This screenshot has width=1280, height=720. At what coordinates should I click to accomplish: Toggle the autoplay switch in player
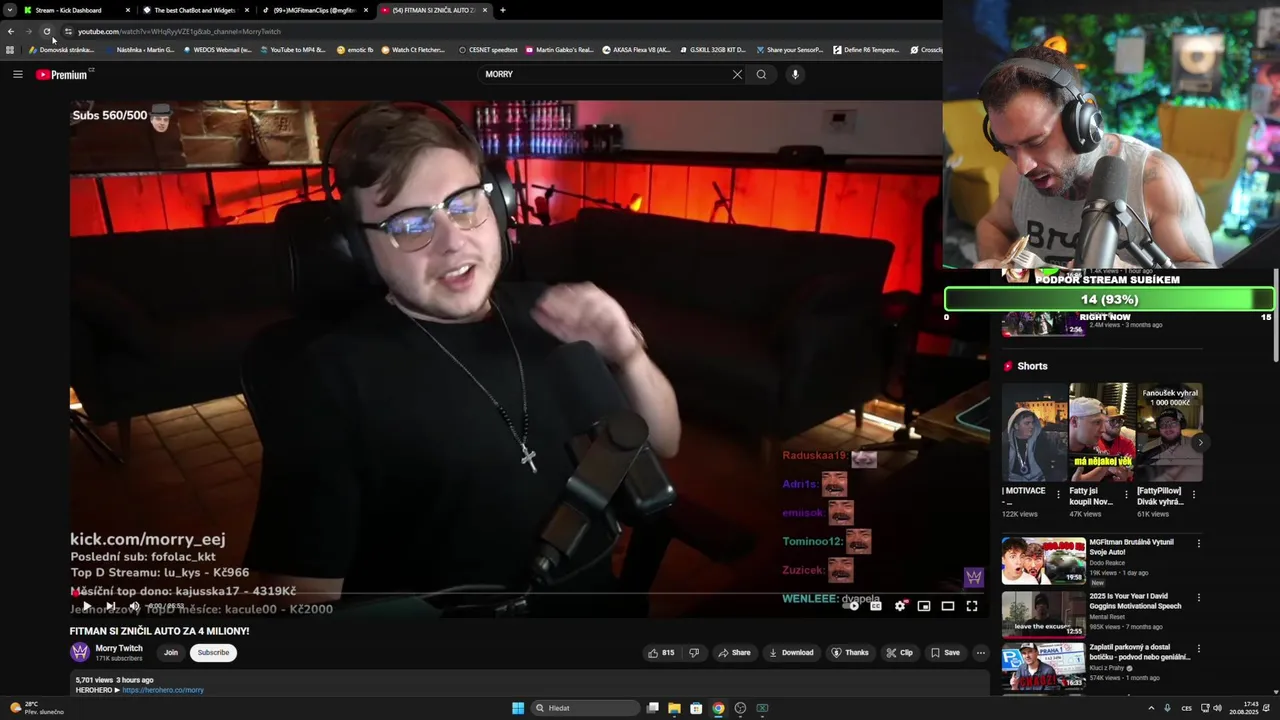tap(853, 606)
